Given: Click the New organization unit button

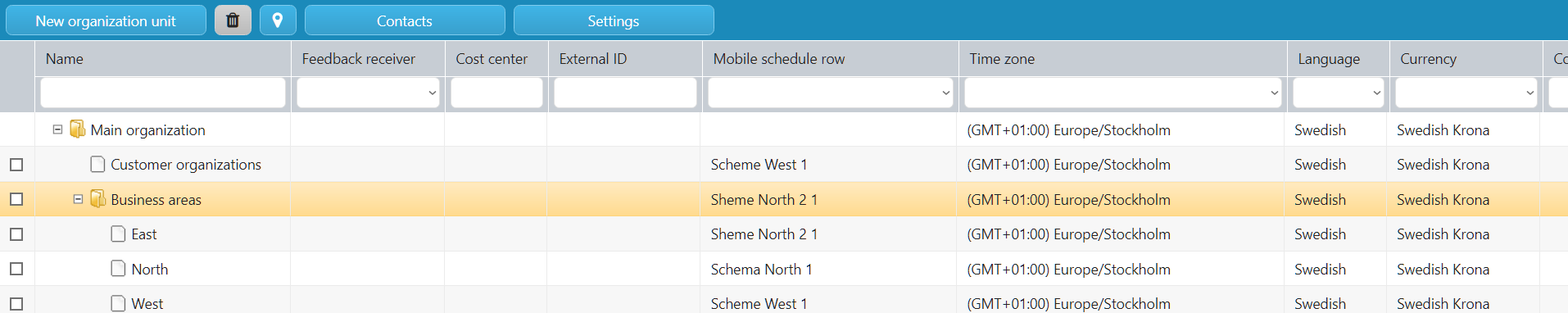Looking at the screenshot, I should click(x=106, y=20).
